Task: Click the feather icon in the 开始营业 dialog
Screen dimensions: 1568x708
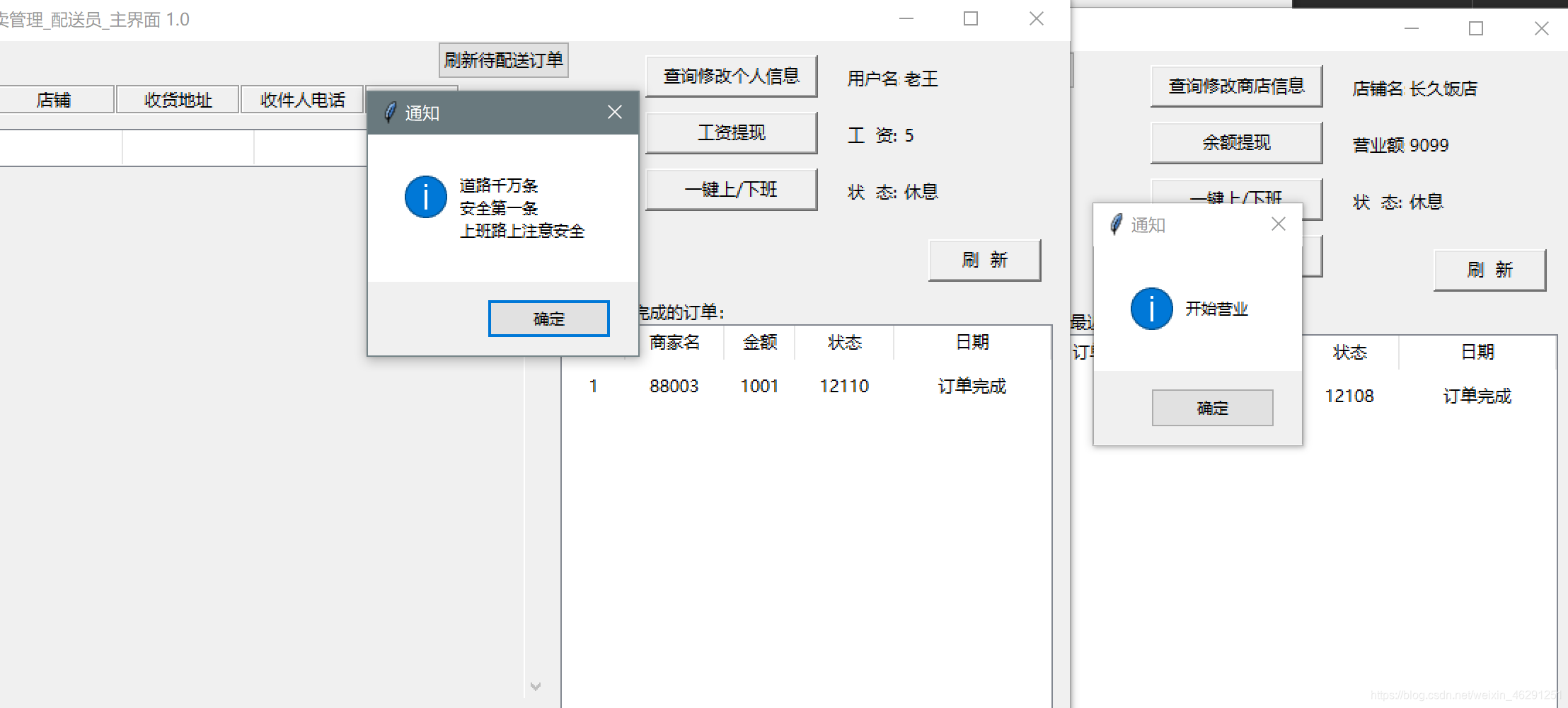Action: tap(1116, 224)
